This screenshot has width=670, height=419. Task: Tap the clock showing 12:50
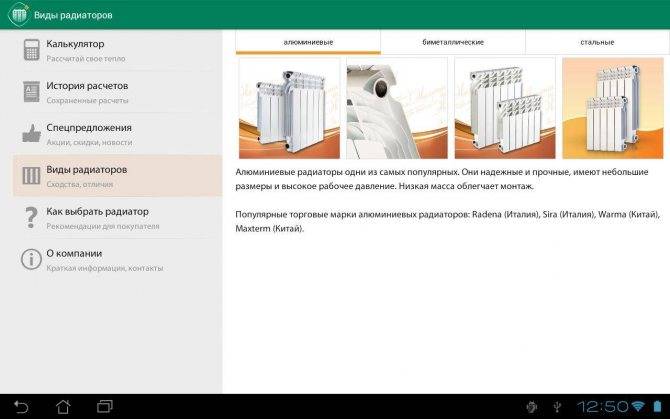tap(602, 406)
